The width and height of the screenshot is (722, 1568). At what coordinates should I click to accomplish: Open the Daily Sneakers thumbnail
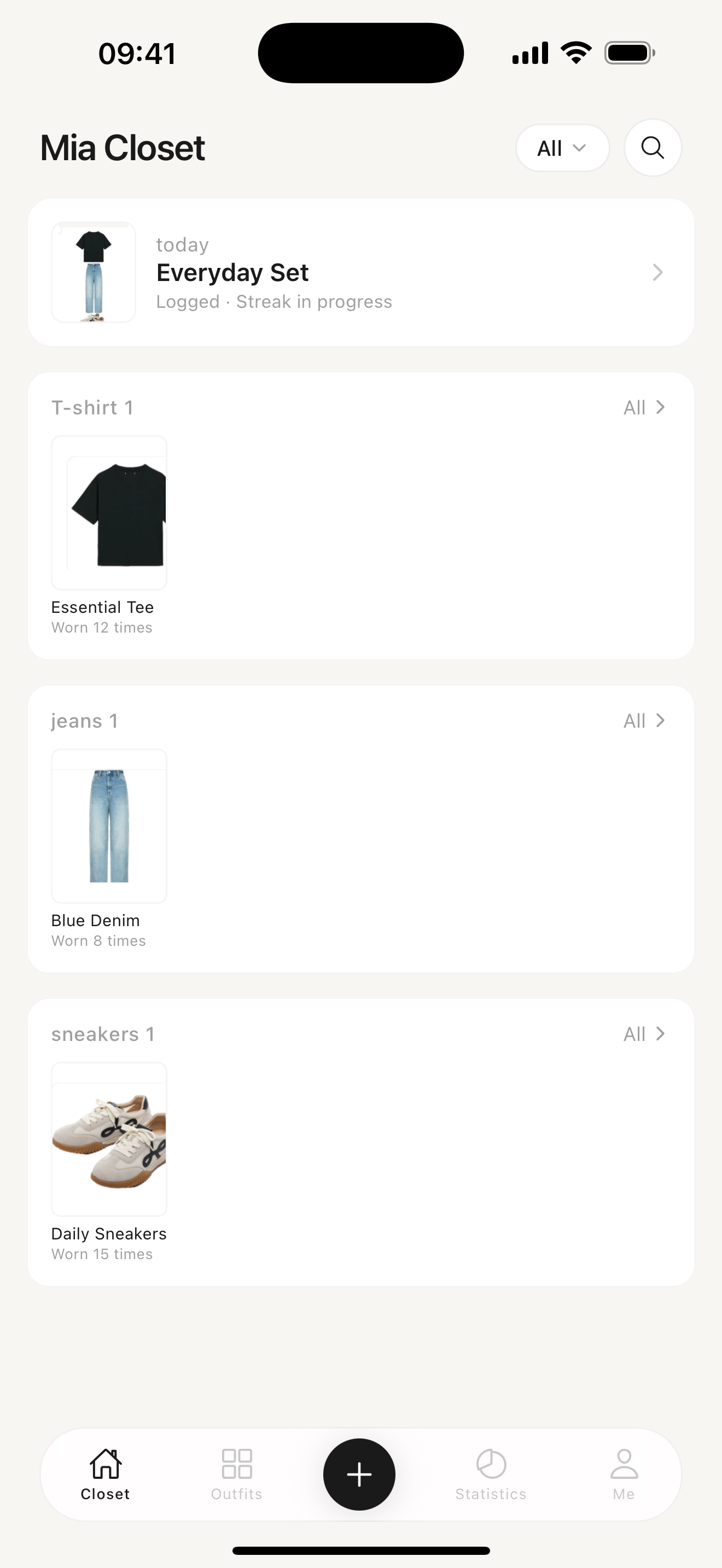[109, 1139]
